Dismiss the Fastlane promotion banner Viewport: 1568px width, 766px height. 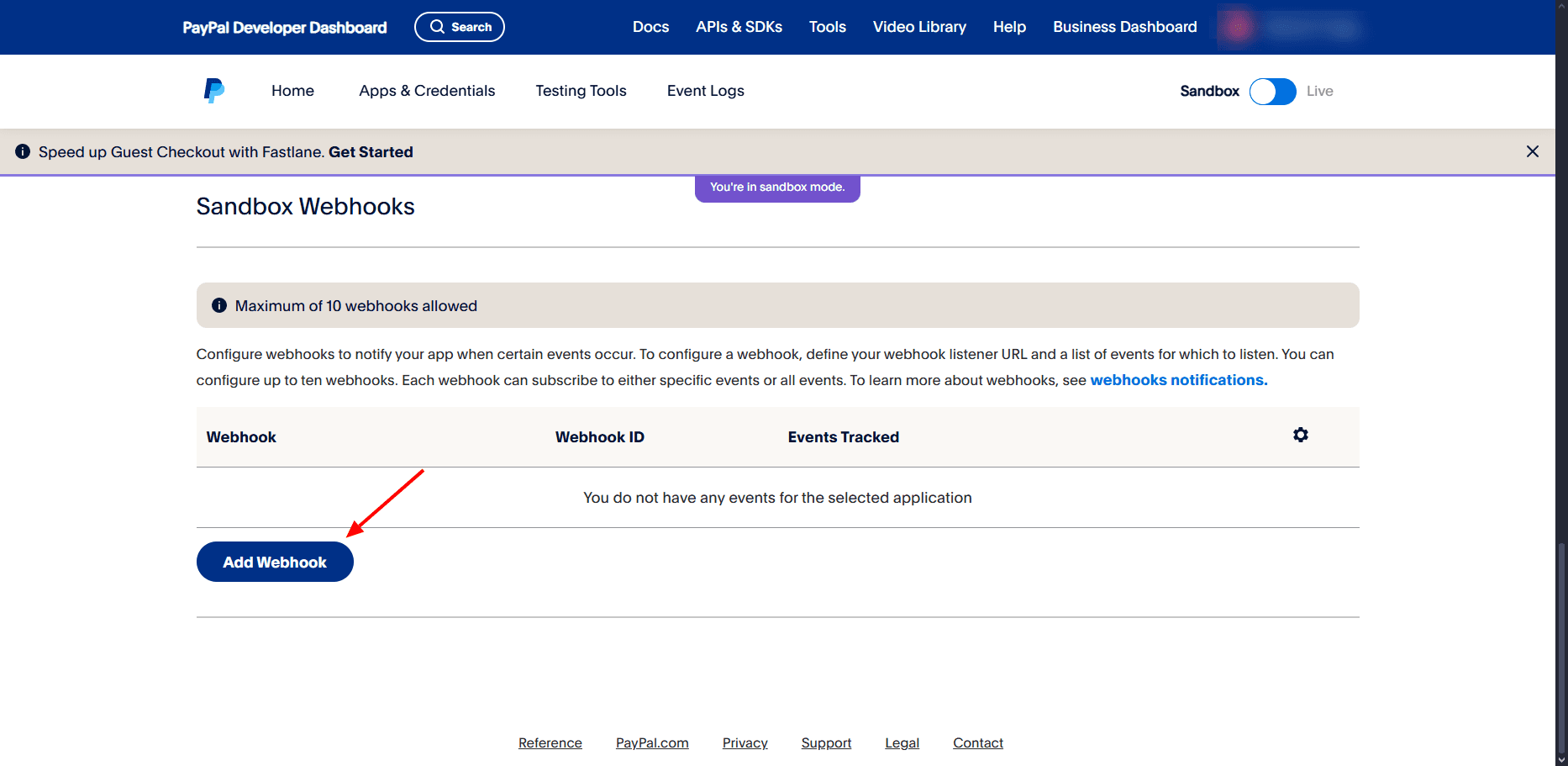coord(1533,151)
